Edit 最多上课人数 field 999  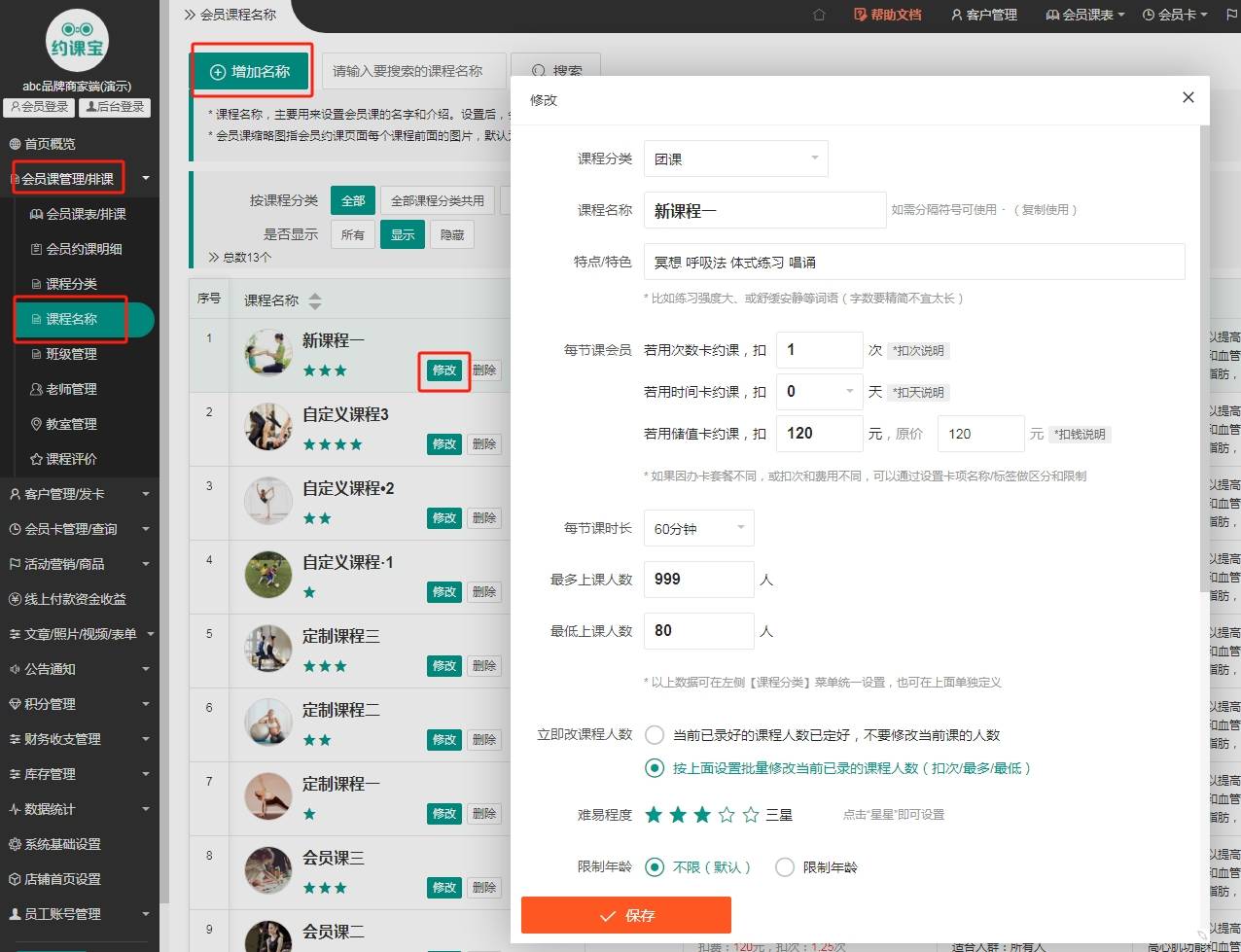tap(699, 580)
